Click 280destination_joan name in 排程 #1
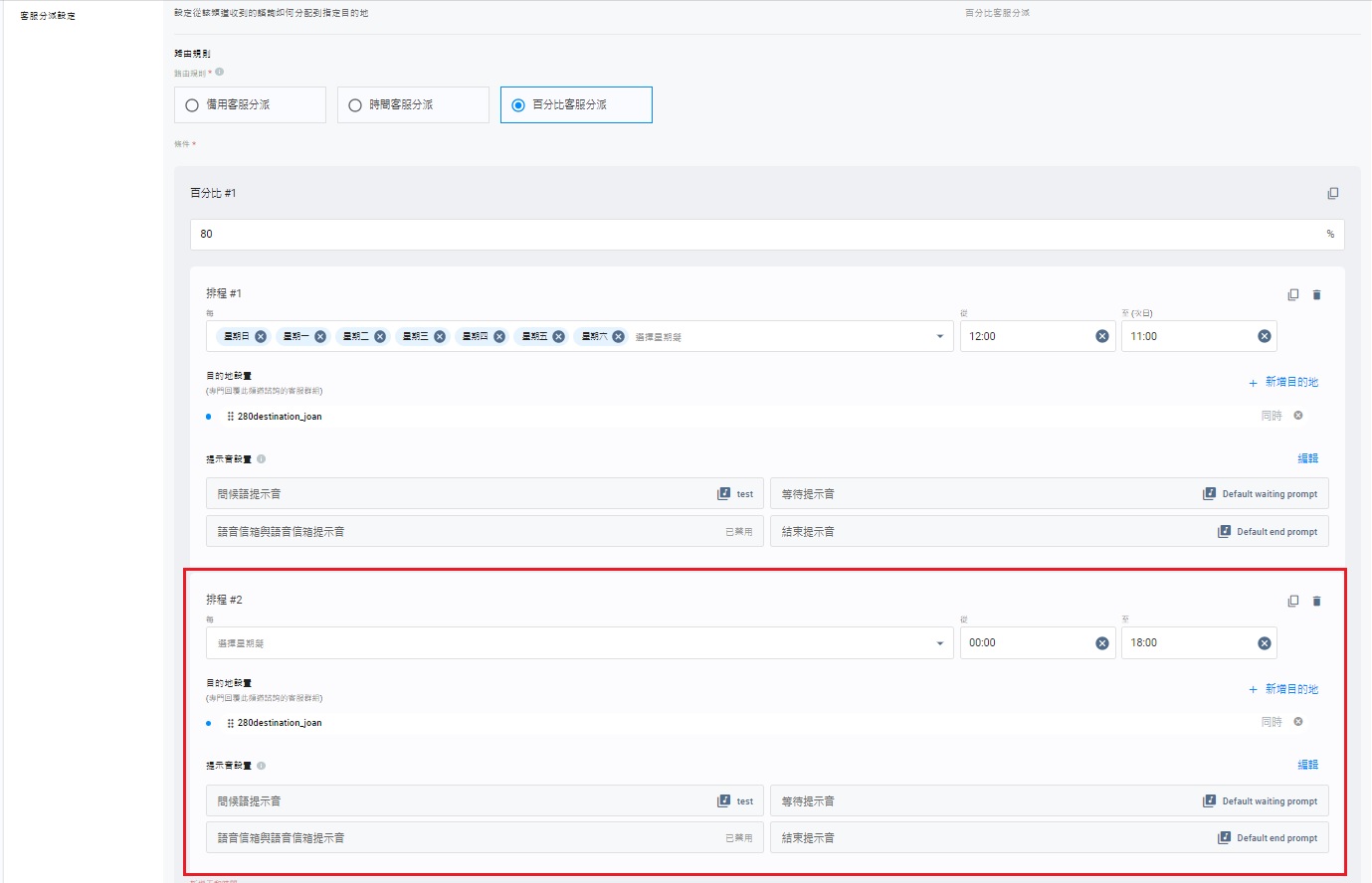Viewport: 1372px width, 883px height. (280, 417)
